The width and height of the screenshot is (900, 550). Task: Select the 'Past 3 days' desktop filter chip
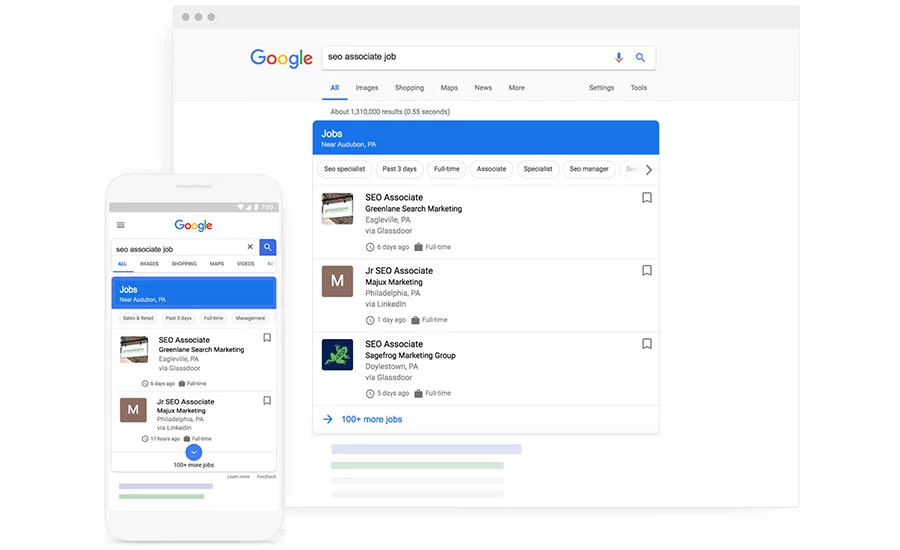tap(399, 169)
